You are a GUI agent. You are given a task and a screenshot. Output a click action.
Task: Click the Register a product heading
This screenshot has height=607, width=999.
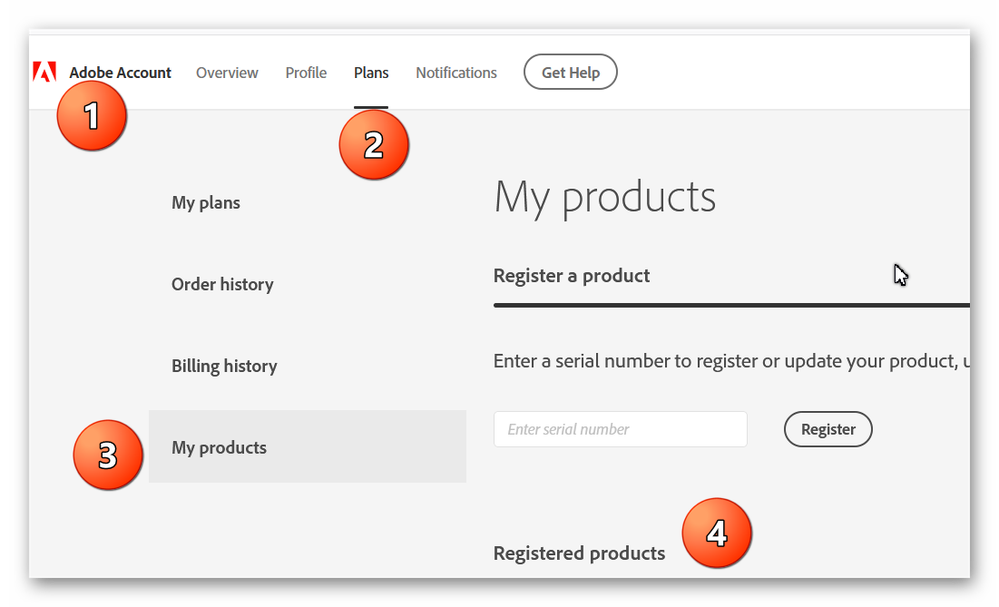(x=571, y=276)
